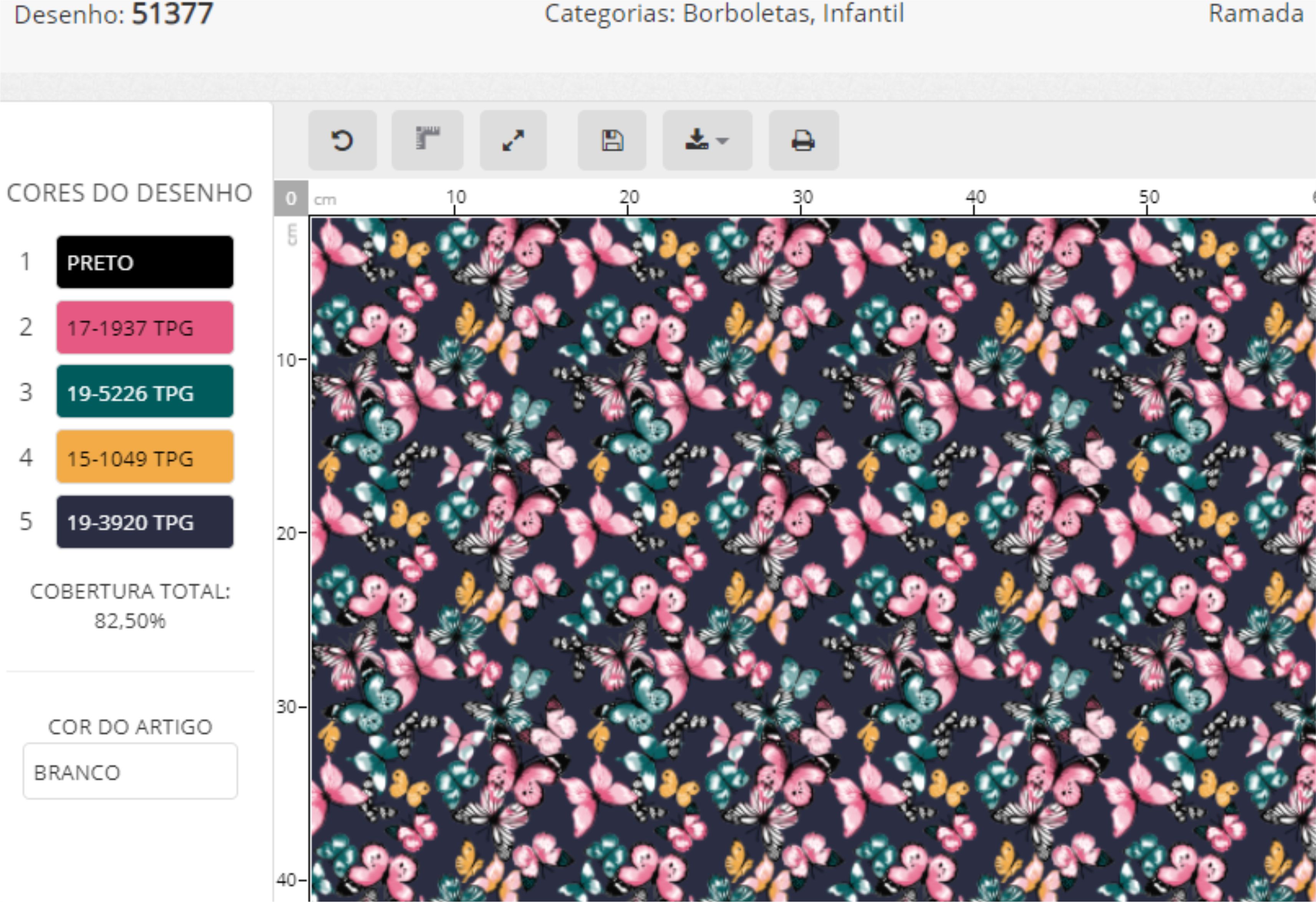The image size is (1316, 902).
Task: Click the expand fullscreen arrows icon
Action: (513, 141)
